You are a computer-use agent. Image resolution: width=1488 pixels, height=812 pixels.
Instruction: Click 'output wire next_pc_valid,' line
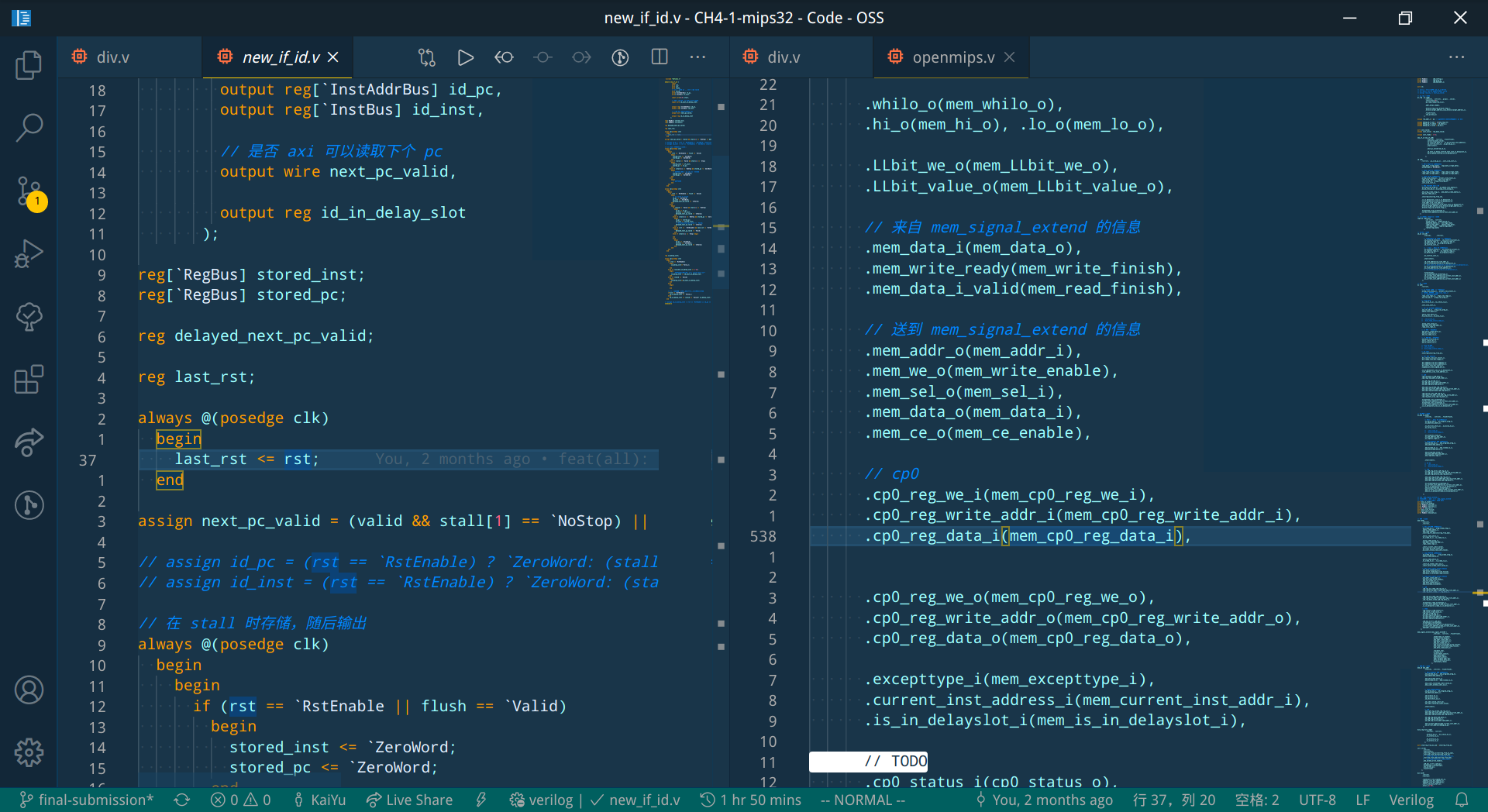338,172
